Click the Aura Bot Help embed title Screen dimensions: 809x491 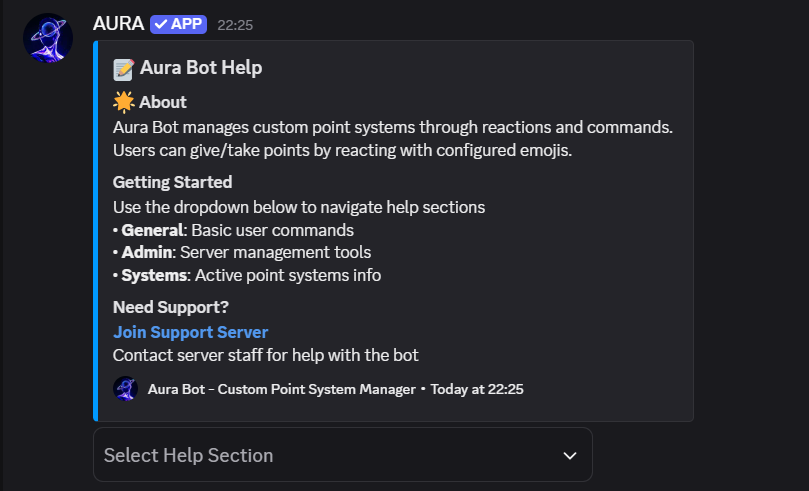[x=201, y=68]
